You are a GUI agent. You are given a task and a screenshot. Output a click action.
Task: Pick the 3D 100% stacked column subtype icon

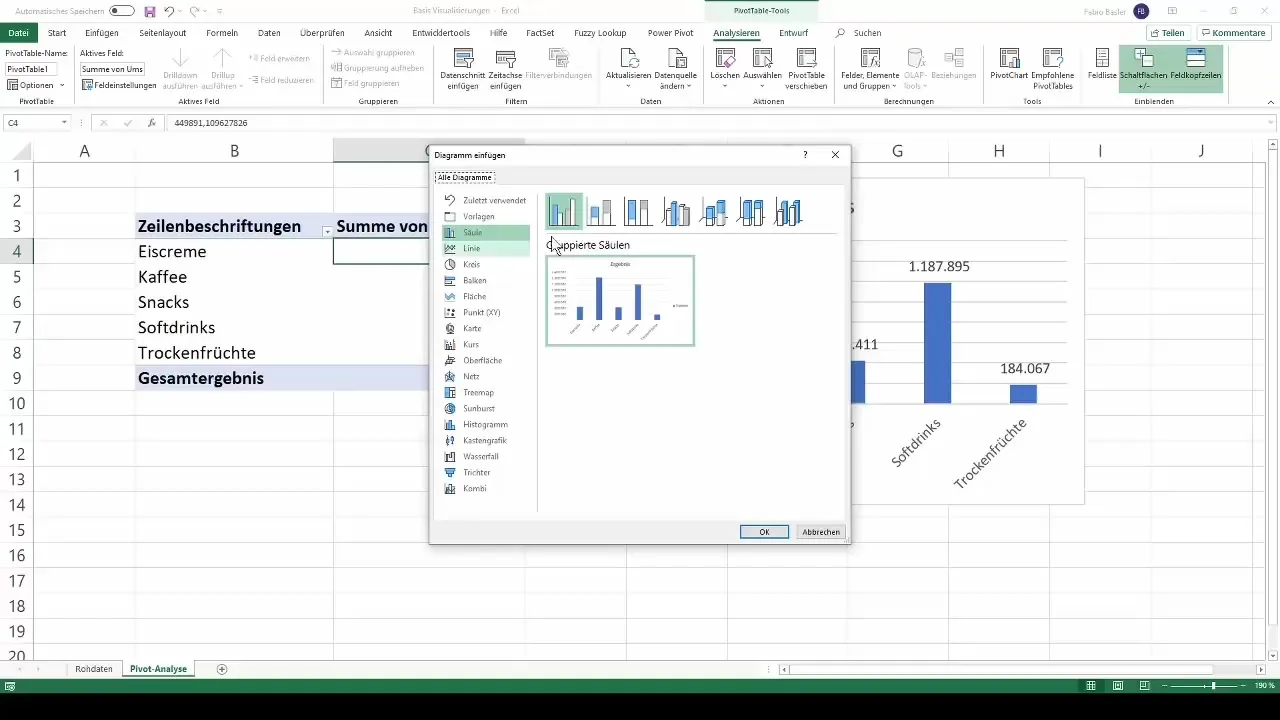751,212
